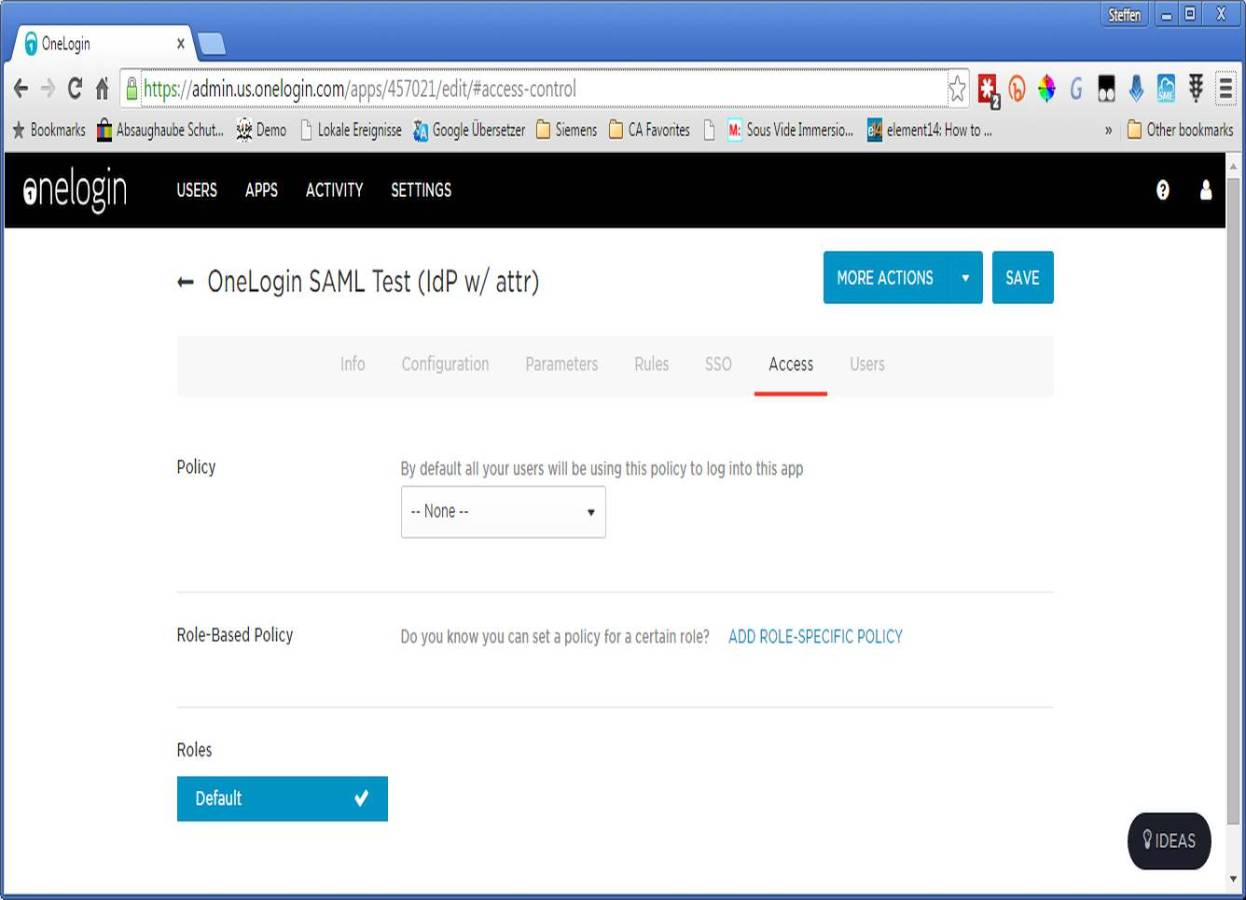Open the ColorZilla color wheel extension
The height and width of the screenshot is (900, 1246).
tap(1046, 88)
